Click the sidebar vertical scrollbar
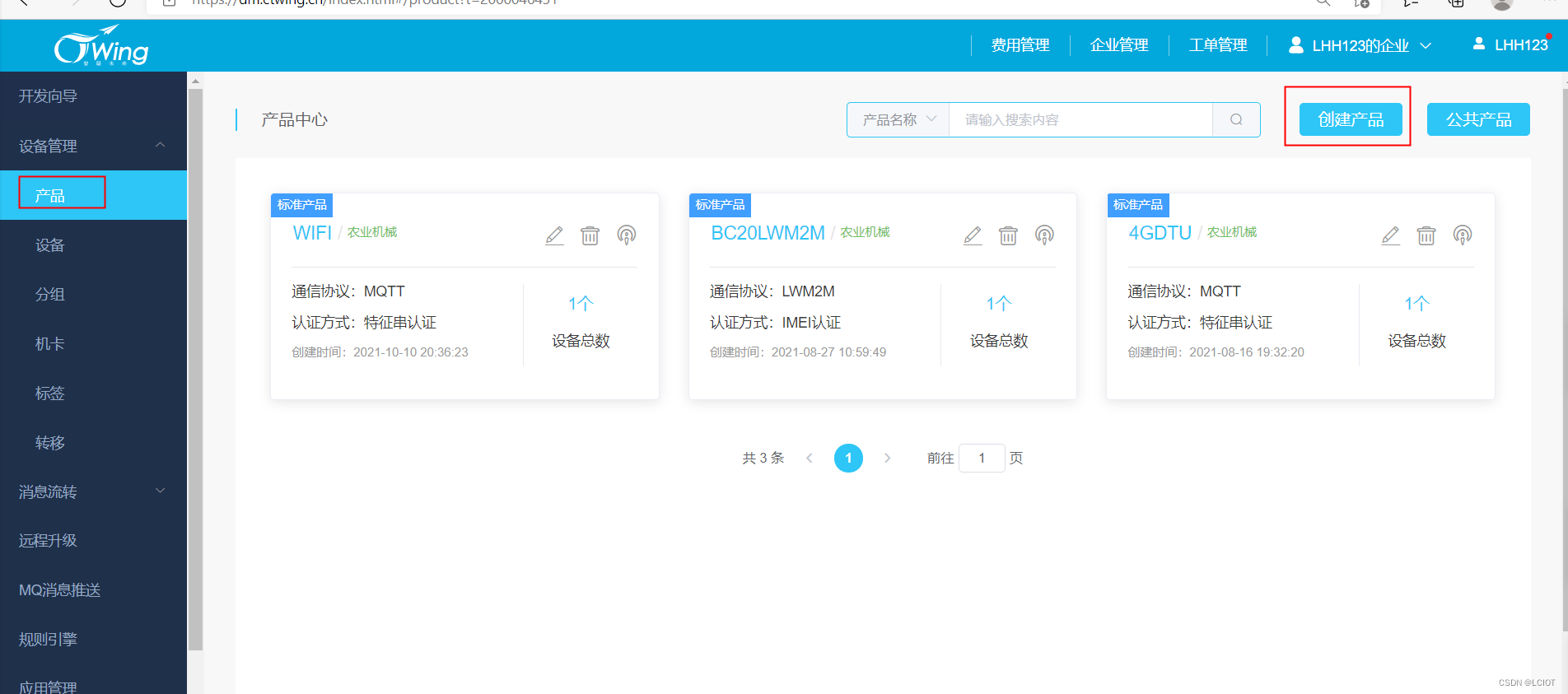Viewport: 1568px width, 694px height. click(x=195, y=370)
